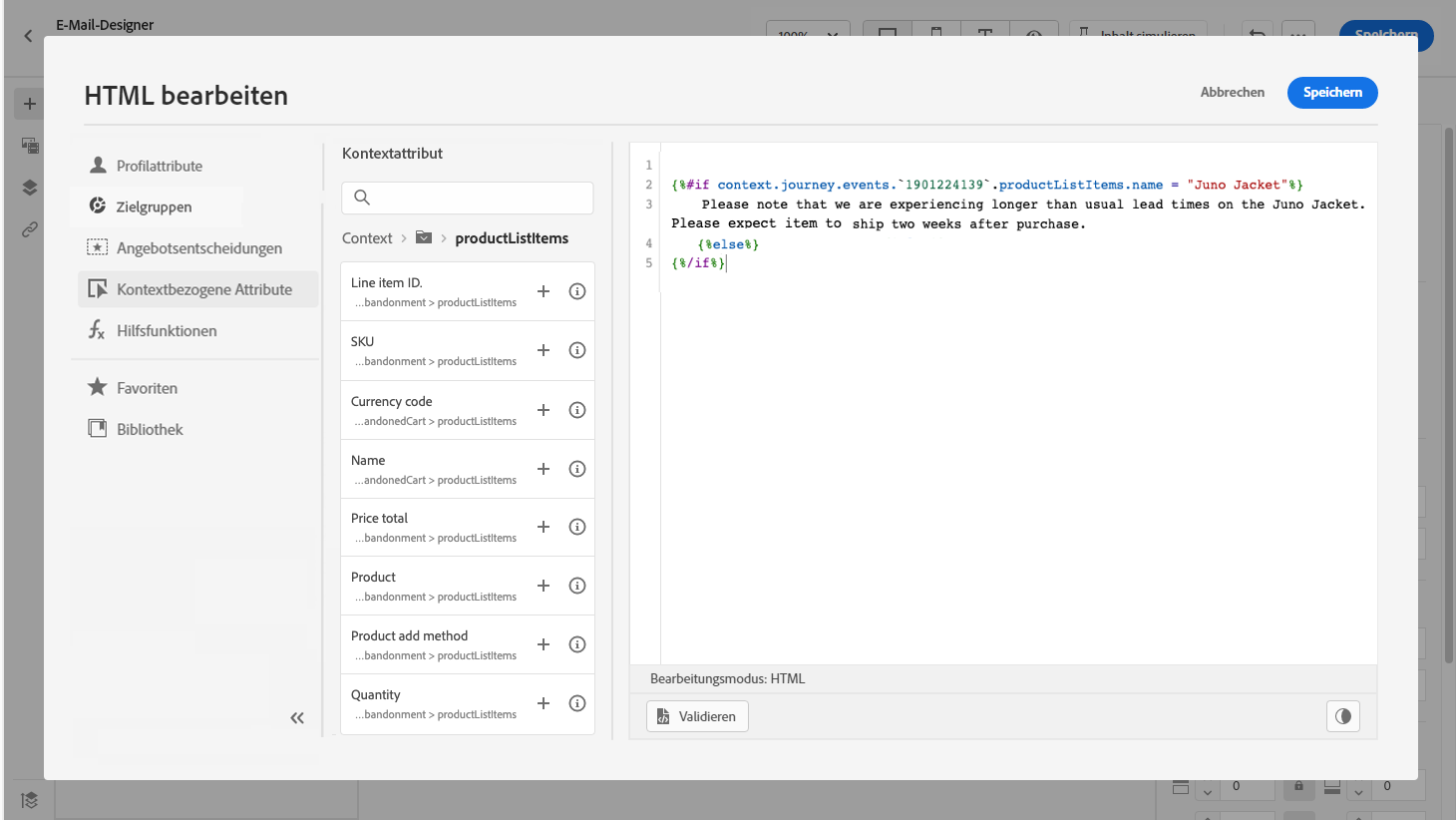
Task: Collapse the left navigation panel
Action: point(297,718)
